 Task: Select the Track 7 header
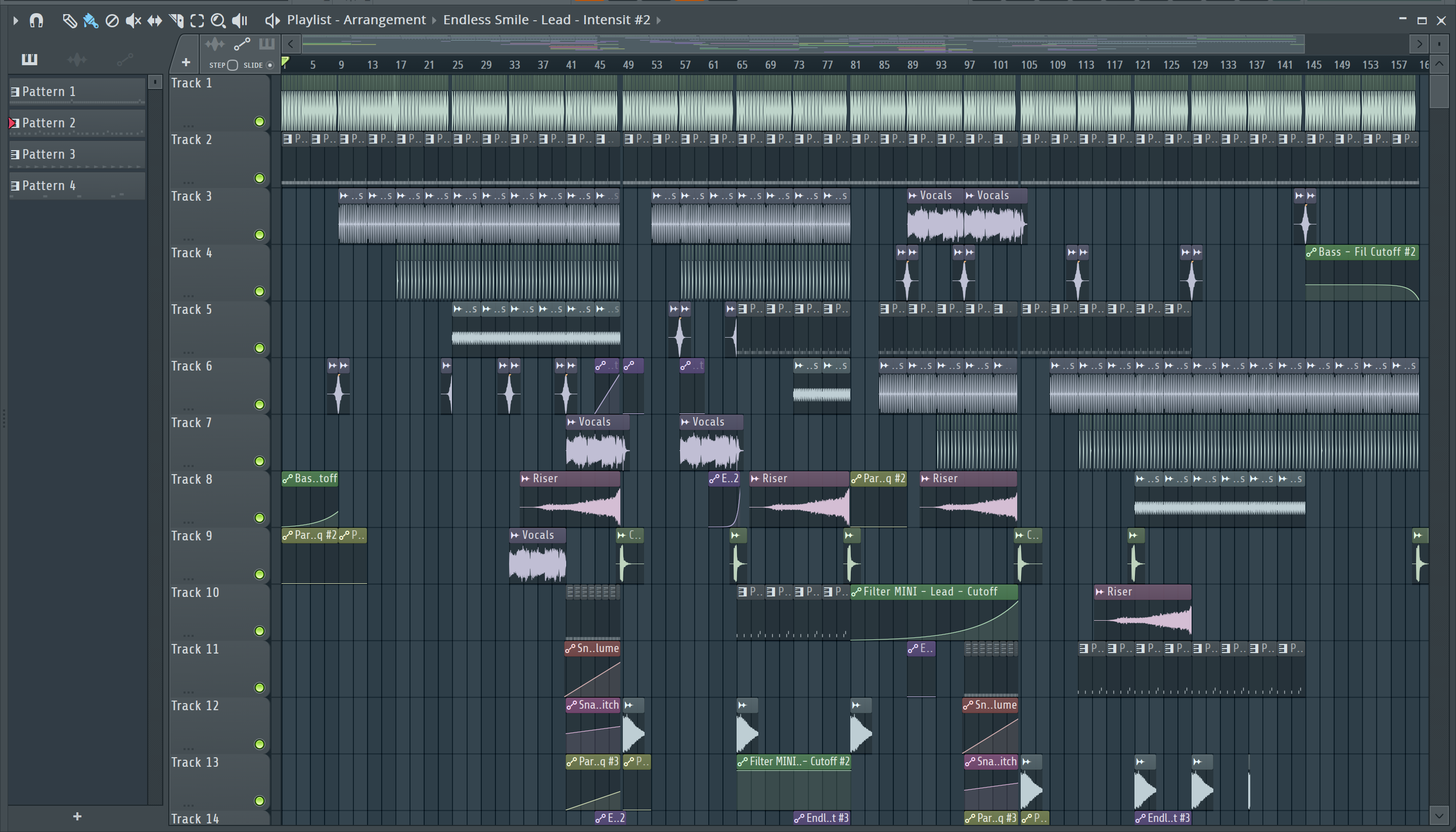point(219,442)
